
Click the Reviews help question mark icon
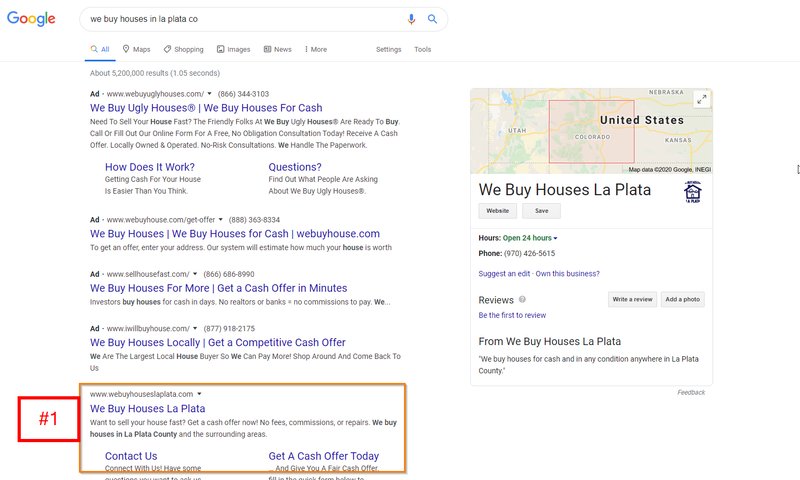tap(522, 299)
